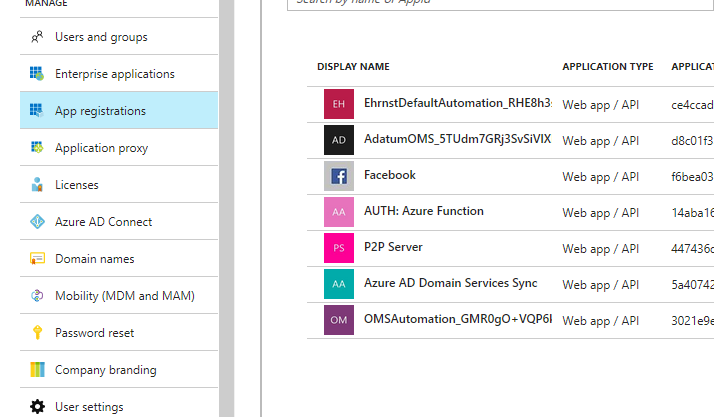Click the App registrations grid icon
The height and width of the screenshot is (417, 714).
click(x=37, y=110)
